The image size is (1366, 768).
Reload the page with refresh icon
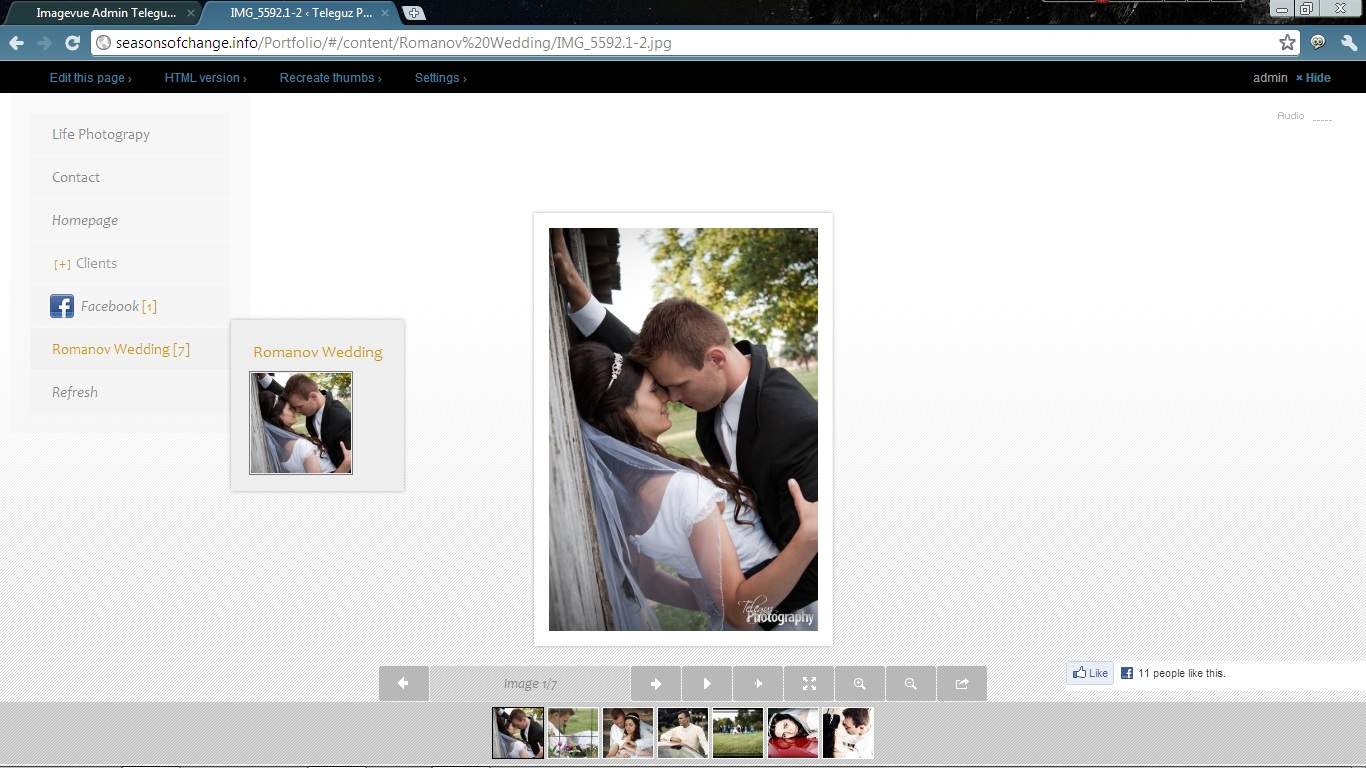point(72,43)
